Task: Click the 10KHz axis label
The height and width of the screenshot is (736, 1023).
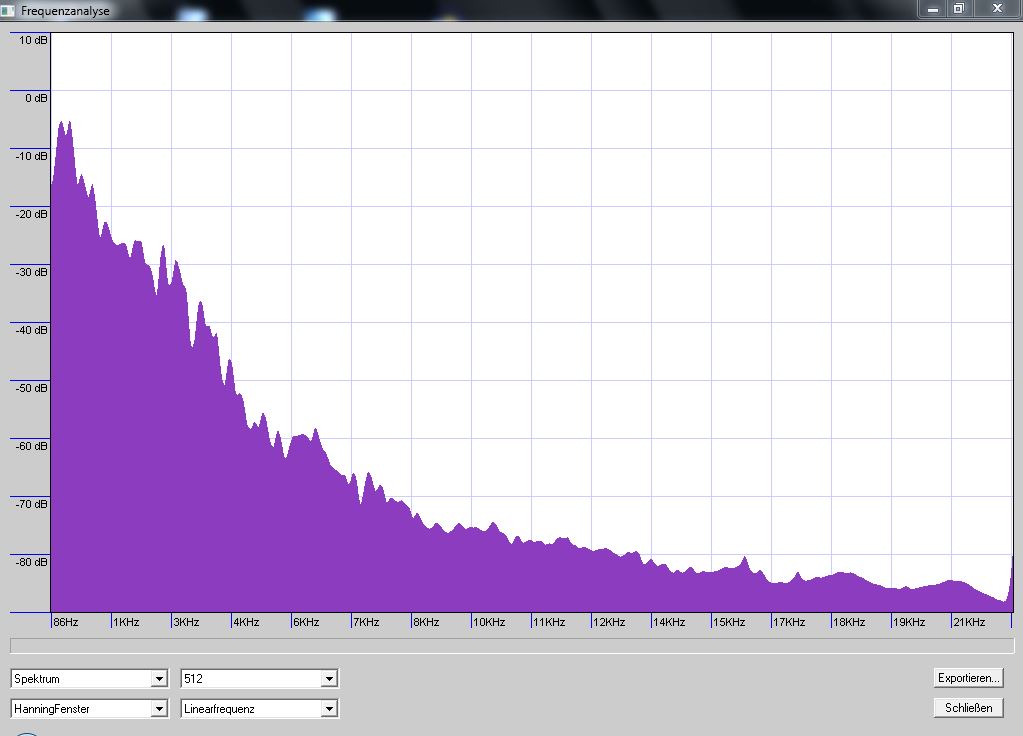Action: tap(489, 622)
